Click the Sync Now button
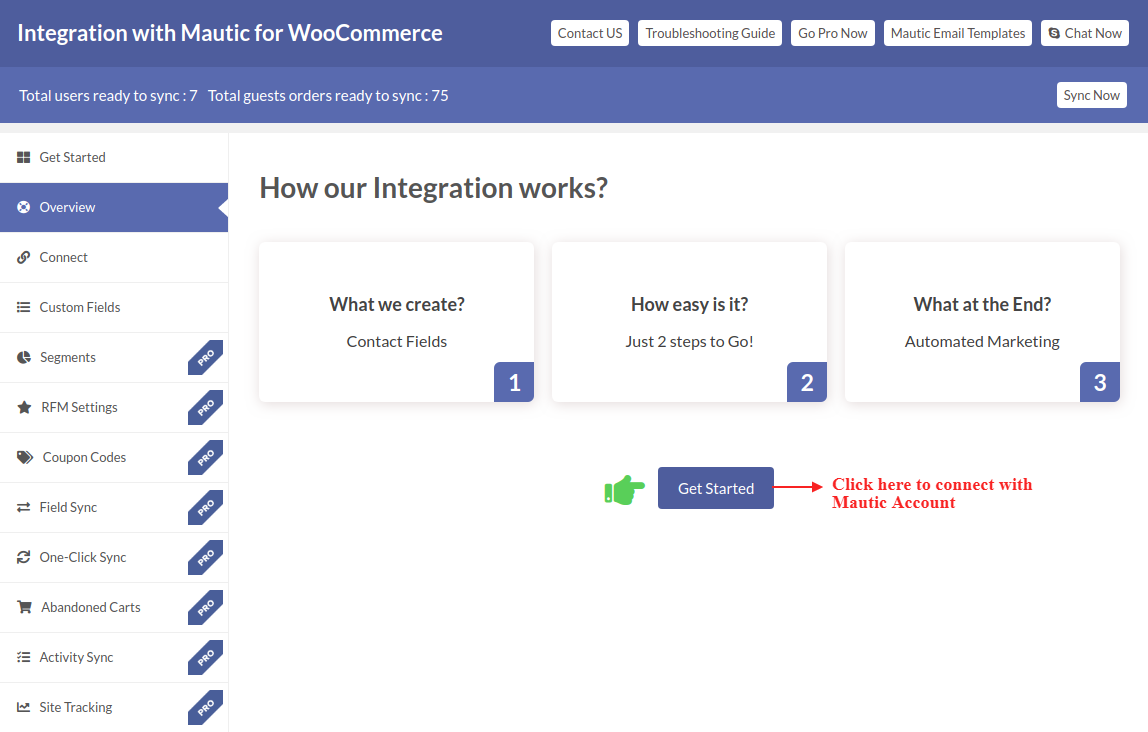Screen dimensions: 1148x732 click(x=1091, y=95)
